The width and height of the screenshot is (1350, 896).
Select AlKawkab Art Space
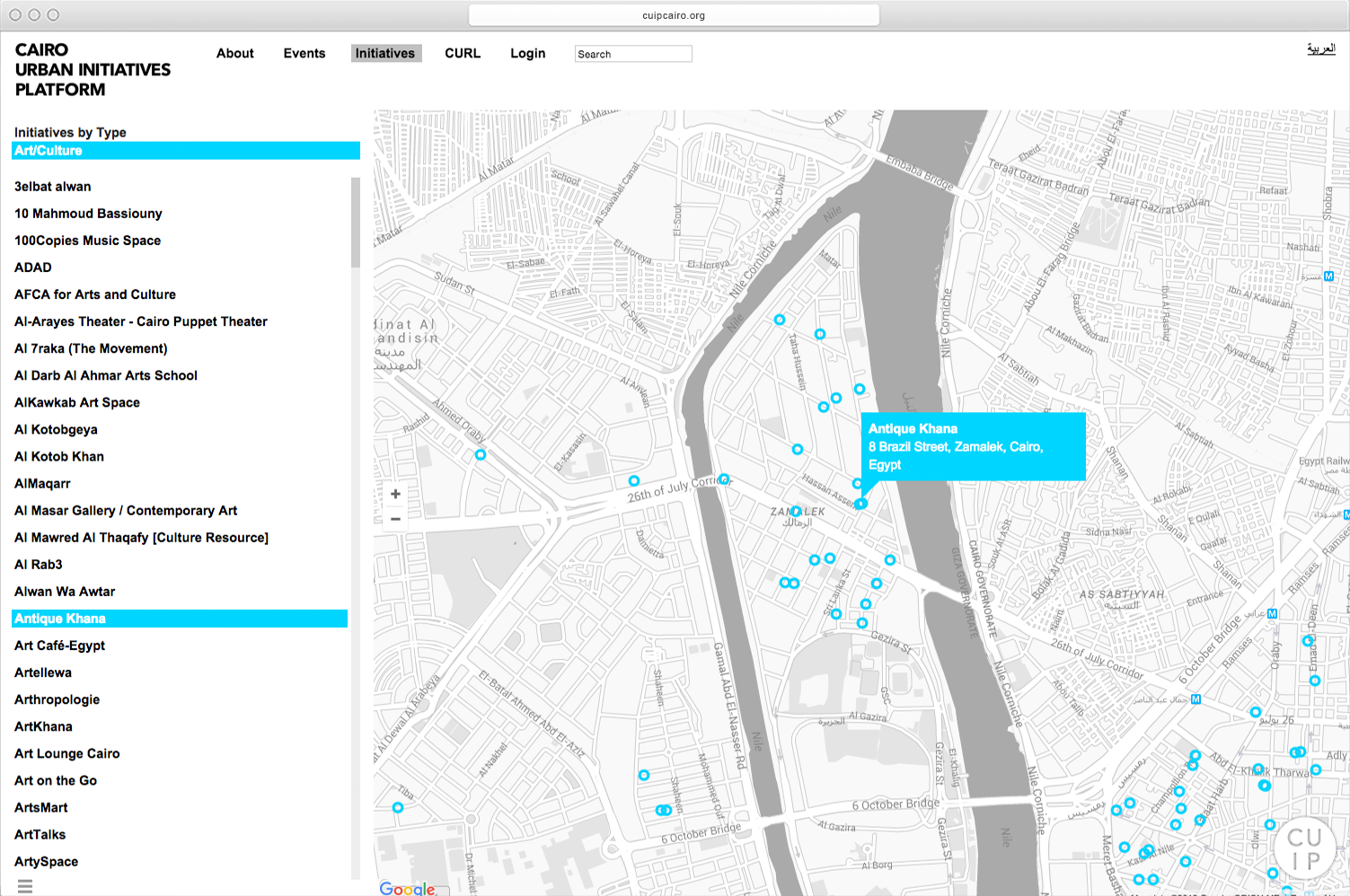tap(77, 402)
